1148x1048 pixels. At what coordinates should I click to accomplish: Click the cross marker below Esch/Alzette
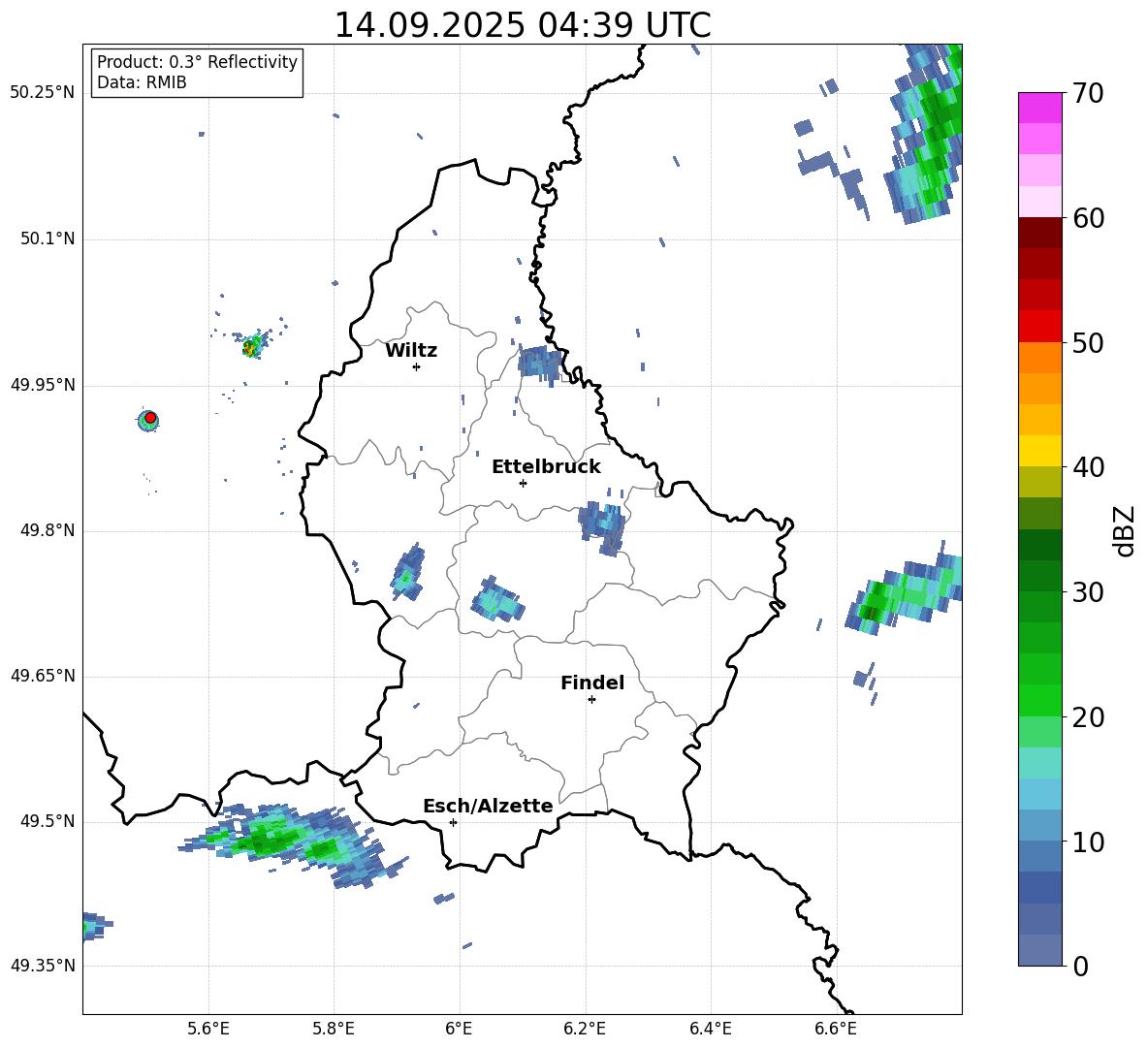point(453,822)
